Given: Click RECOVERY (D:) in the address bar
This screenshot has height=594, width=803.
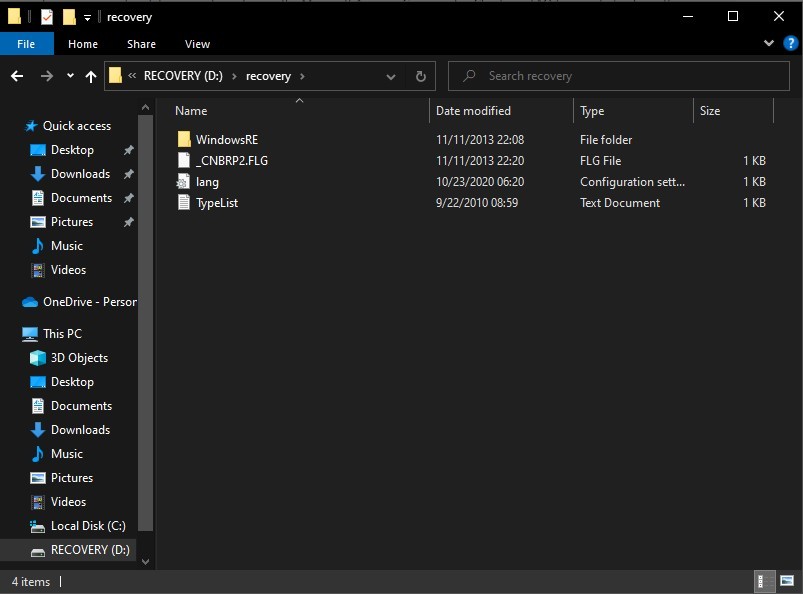Looking at the screenshot, I should click(183, 76).
